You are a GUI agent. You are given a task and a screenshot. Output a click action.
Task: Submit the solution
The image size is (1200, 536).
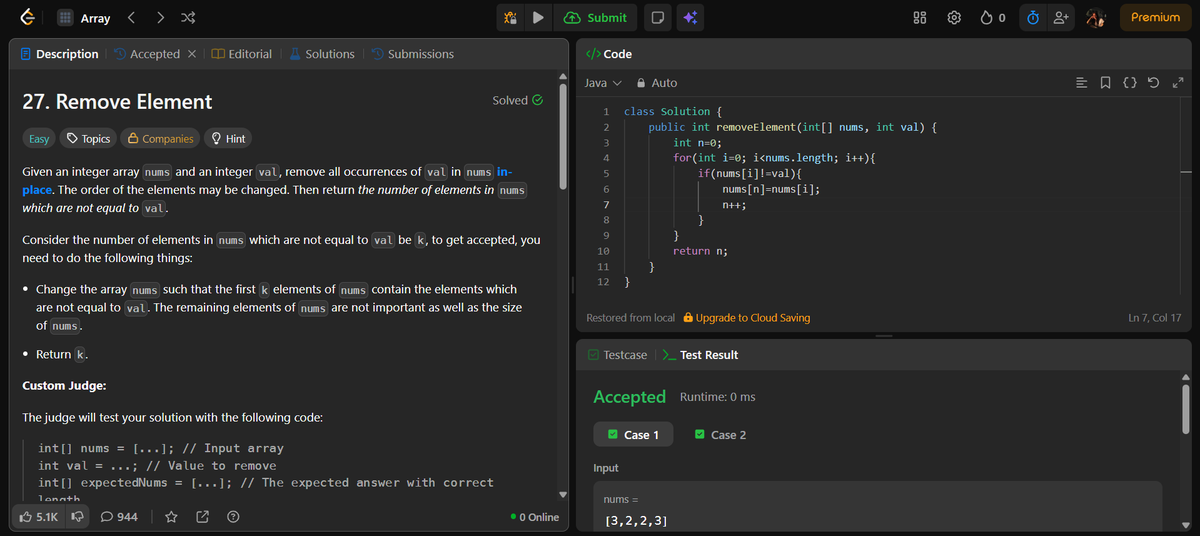[x=596, y=18]
